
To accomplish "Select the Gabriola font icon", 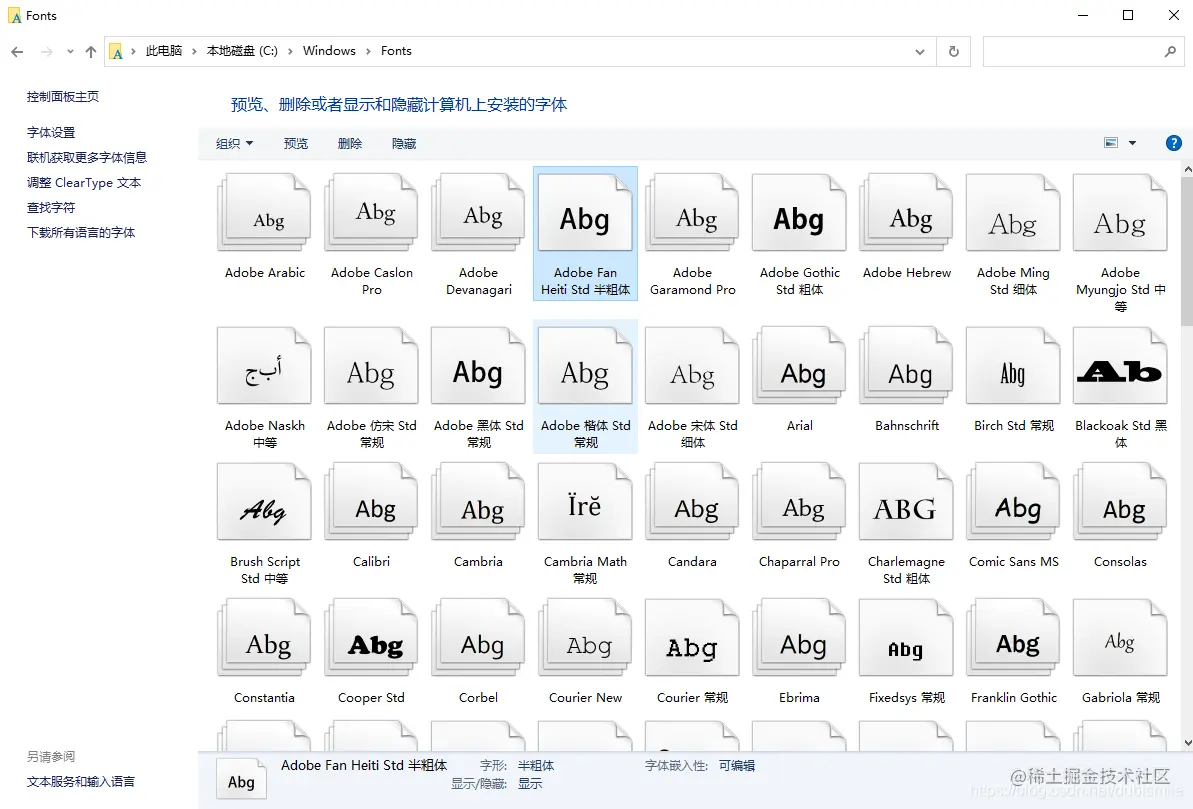I will click(x=1120, y=639).
